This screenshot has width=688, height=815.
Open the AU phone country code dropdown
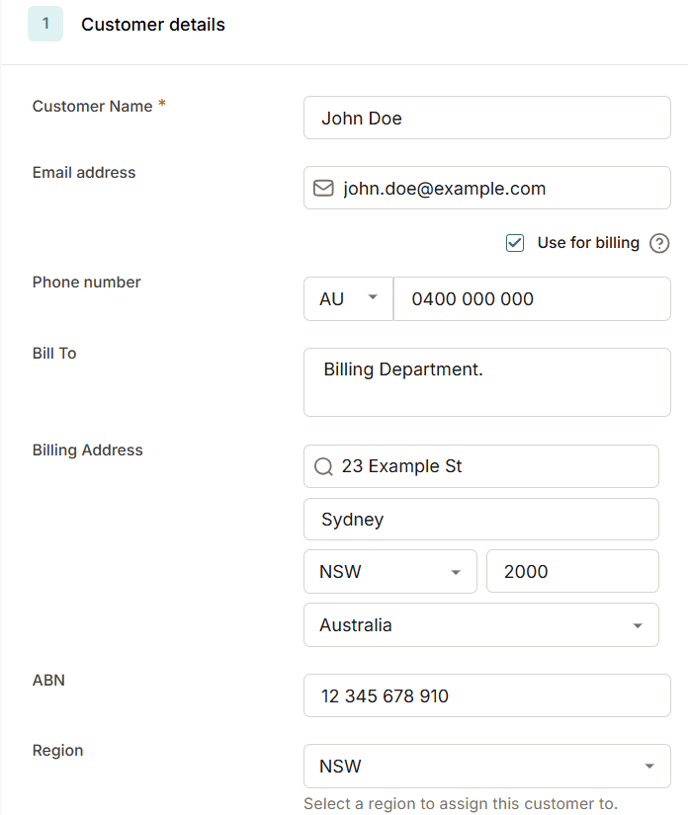[347, 298]
